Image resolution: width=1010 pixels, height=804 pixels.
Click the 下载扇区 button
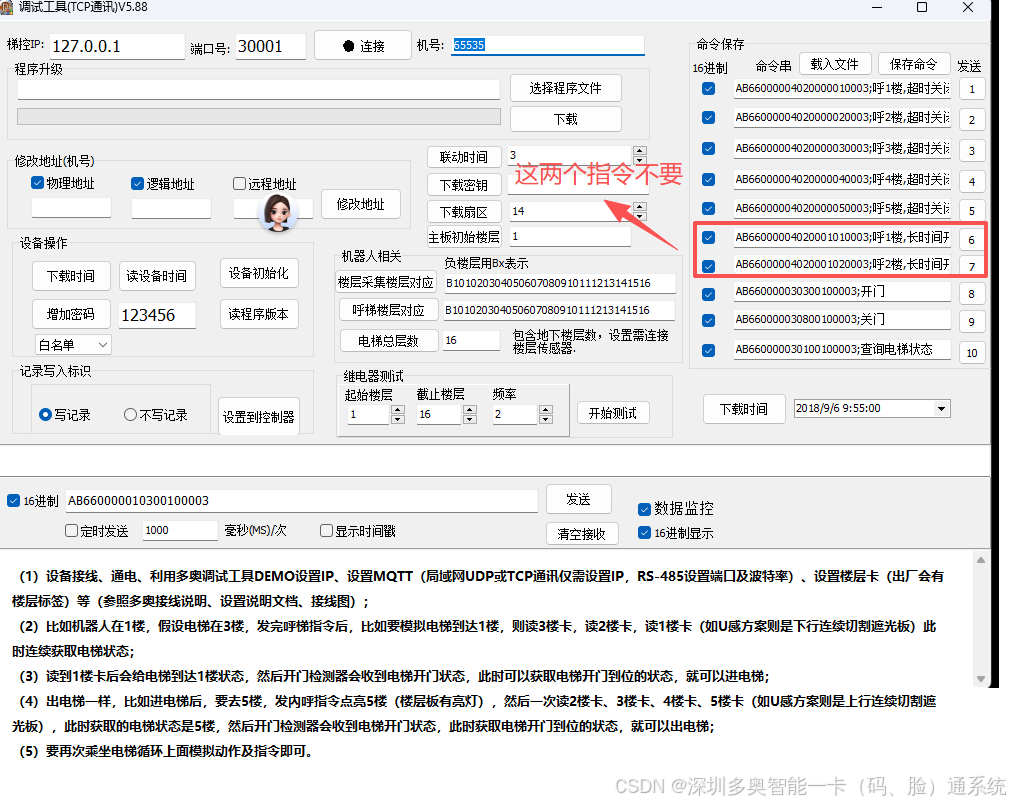coord(464,212)
